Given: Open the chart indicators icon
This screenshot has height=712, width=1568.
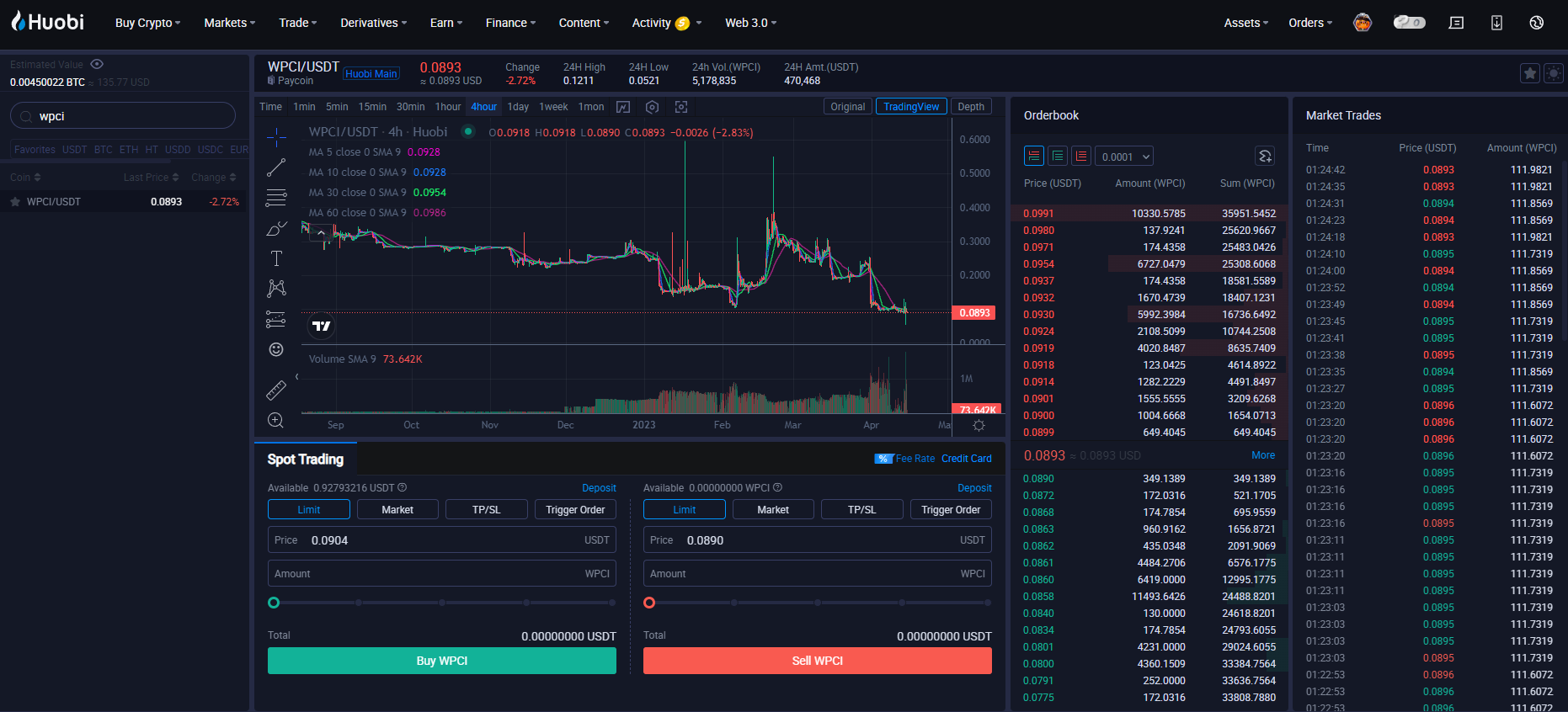Looking at the screenshot, I should tap(623, 107).
